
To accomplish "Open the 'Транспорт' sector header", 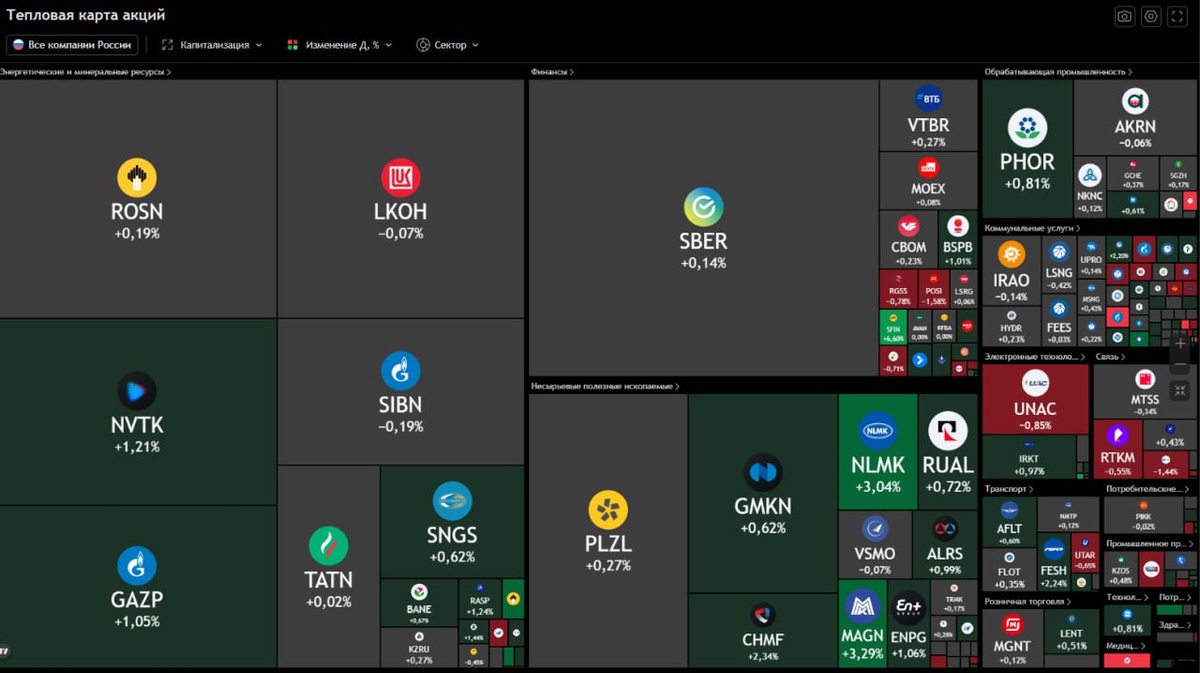I will click(x=1008, y=489).
